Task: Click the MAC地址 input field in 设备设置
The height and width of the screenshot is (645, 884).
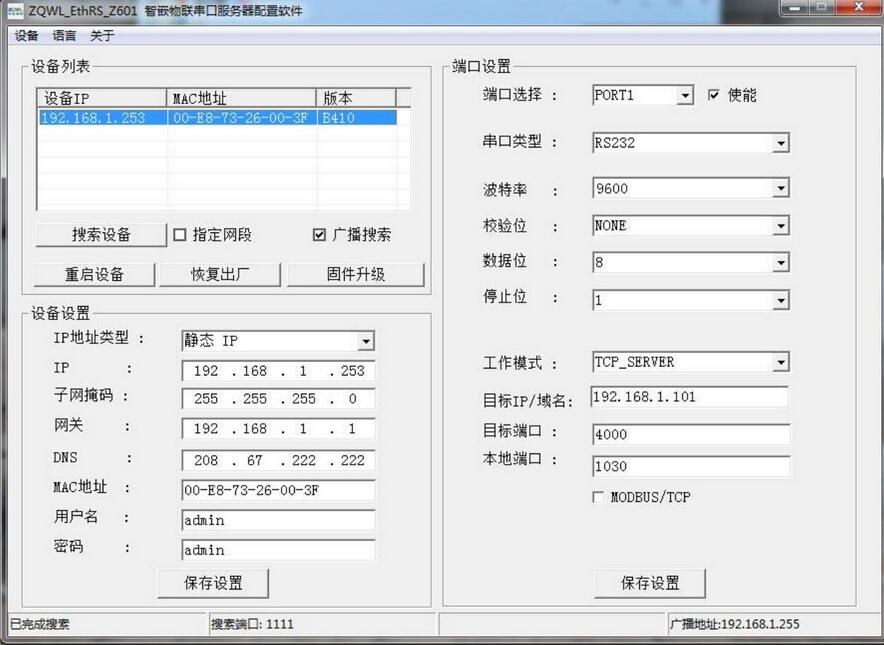Action: [279, 490]
